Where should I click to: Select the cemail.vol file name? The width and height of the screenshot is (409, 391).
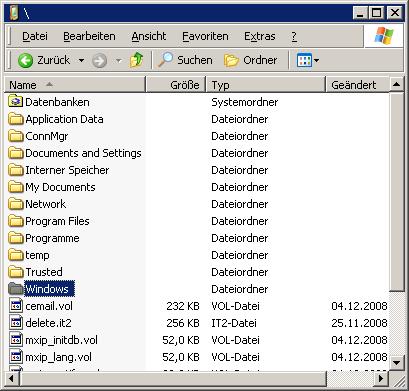[x=49, y=306]
